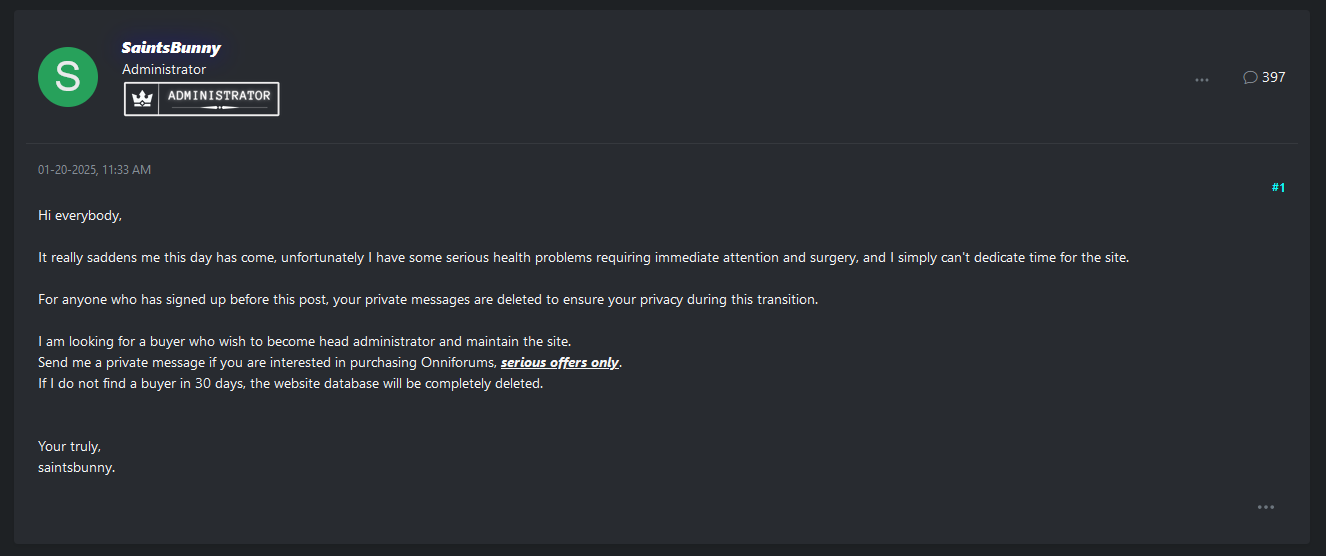This screenshot has height=556, width=1326.
Task: Open the three-dot menu in post header
Action: pyautogui.click(x=1202, y=79)
